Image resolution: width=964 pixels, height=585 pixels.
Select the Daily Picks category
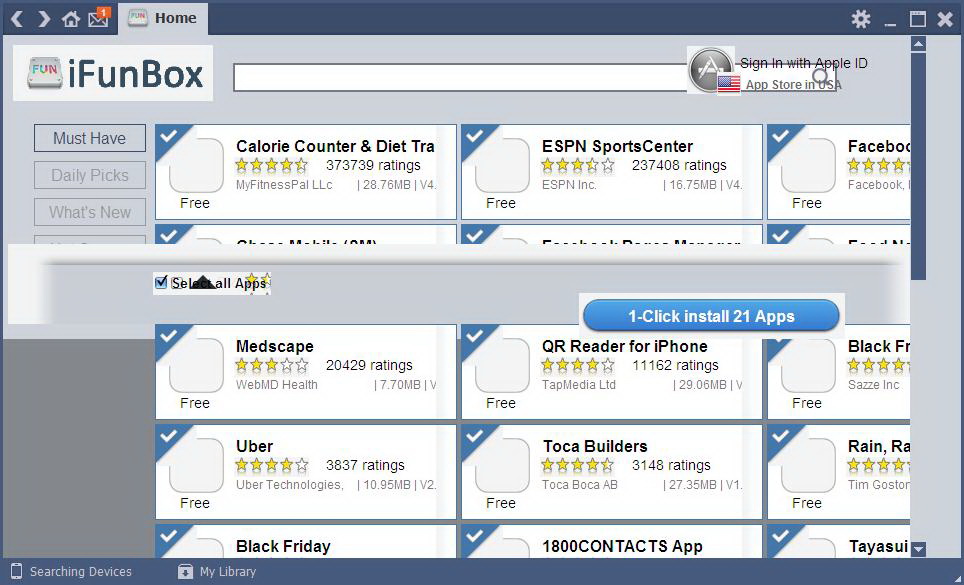click(x=90, y=175)
